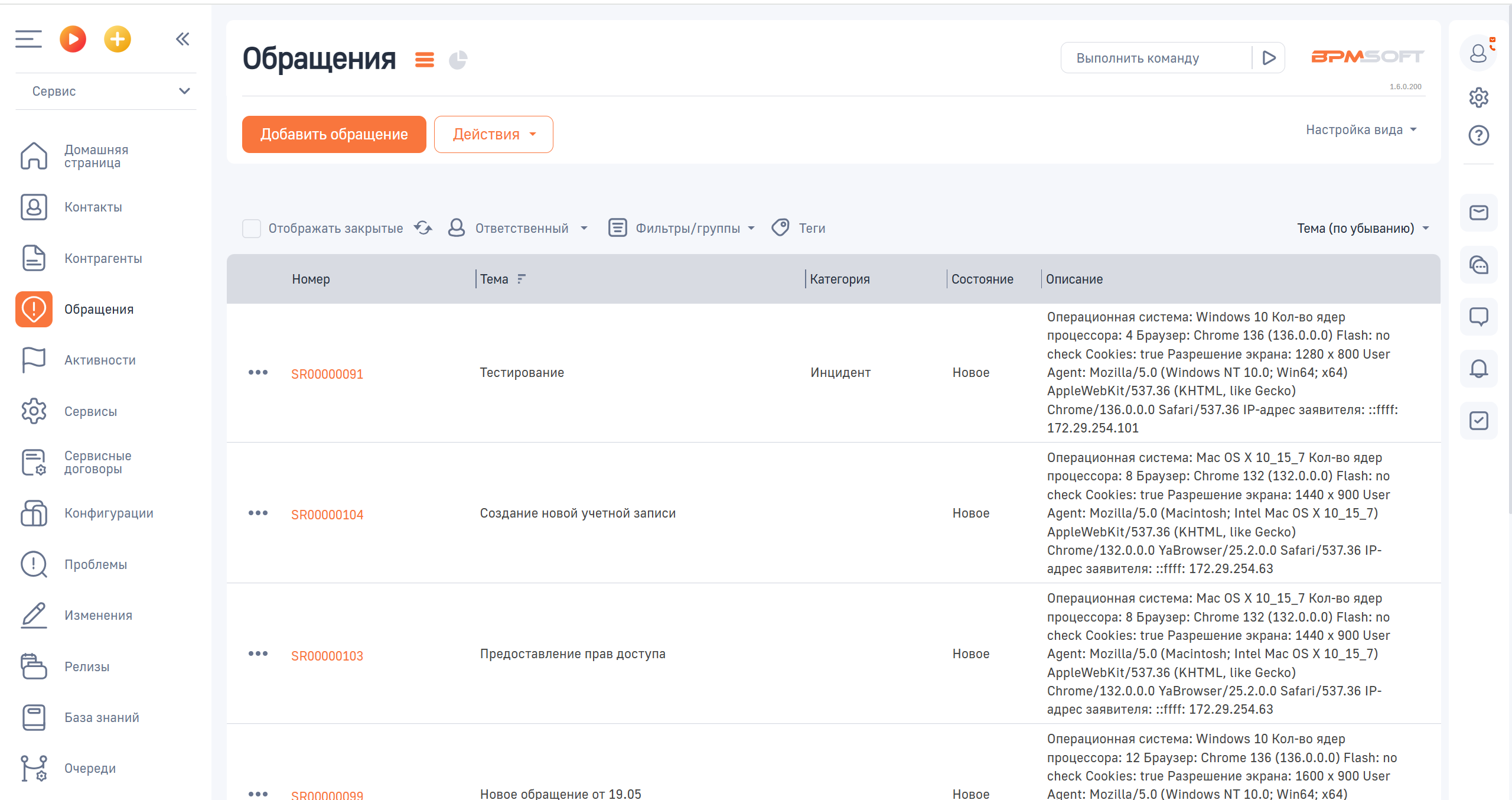This screenshot has width=1512, height=800.
Task: Open the Тема (по убыванию) sort dropdown
Action: coord(1363,228)
